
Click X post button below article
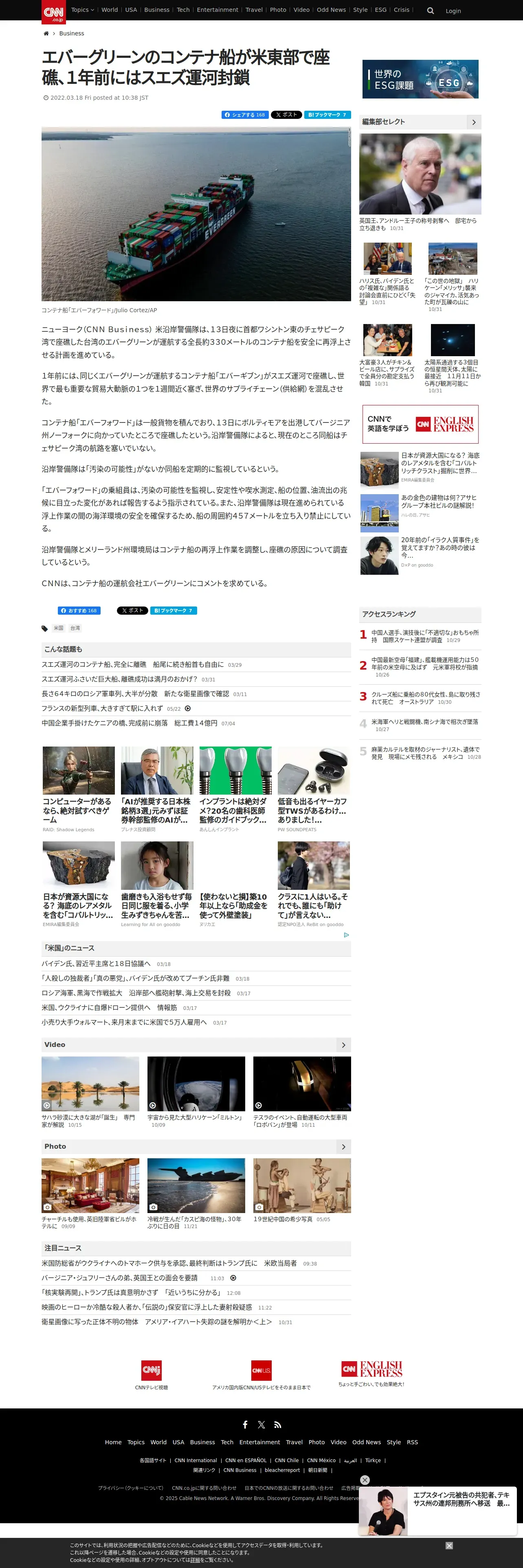132,611
